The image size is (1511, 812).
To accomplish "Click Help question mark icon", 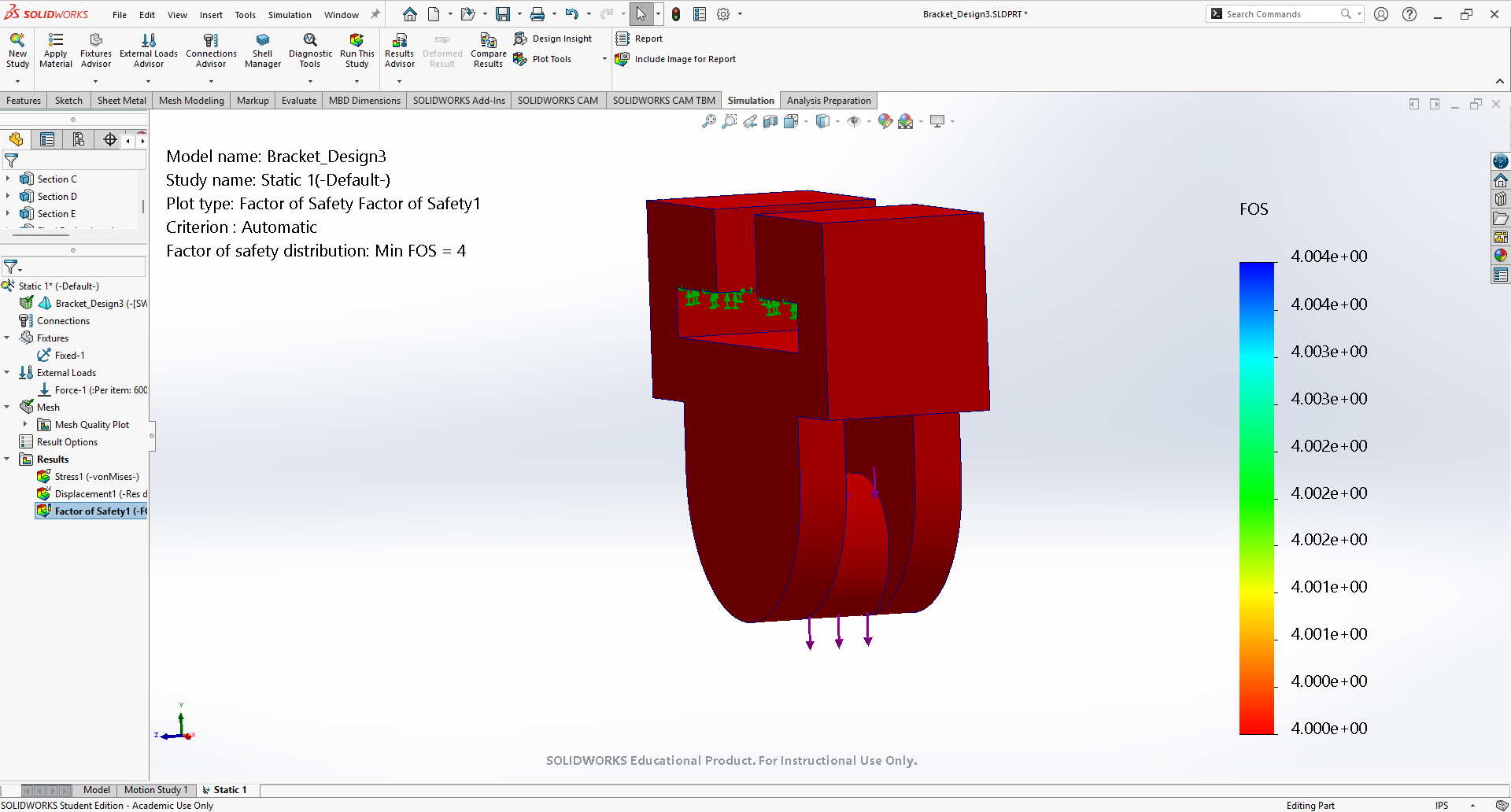I will [x=1409, y=14].
